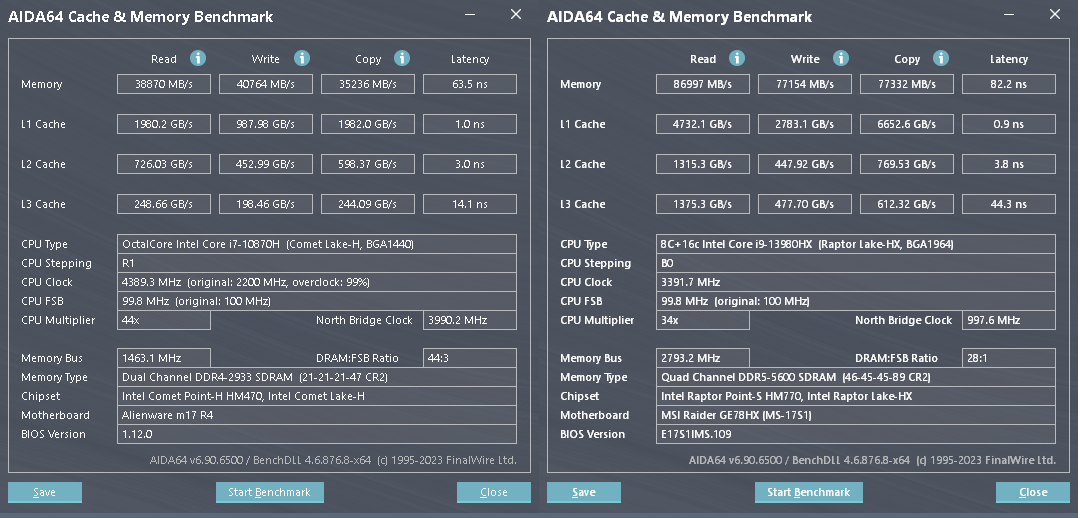This screenshot has width=1080, height=518.
Task: Close left AIDA64 window via title bar X
Action: [x=516, y=15]
